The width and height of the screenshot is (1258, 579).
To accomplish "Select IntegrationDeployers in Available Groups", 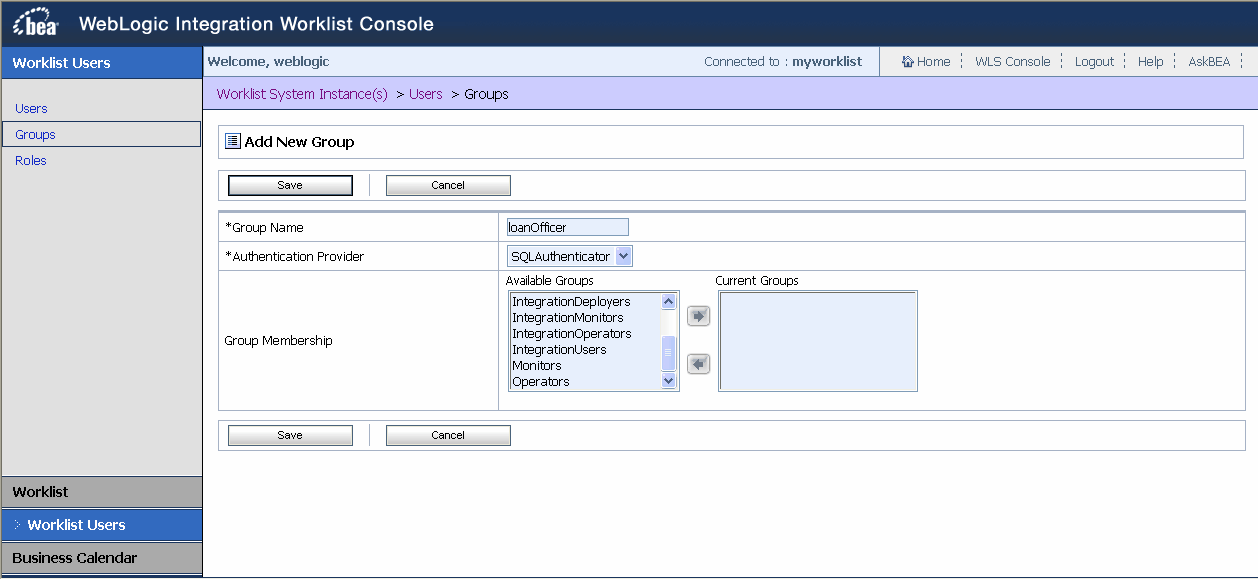I will point(571,302).
